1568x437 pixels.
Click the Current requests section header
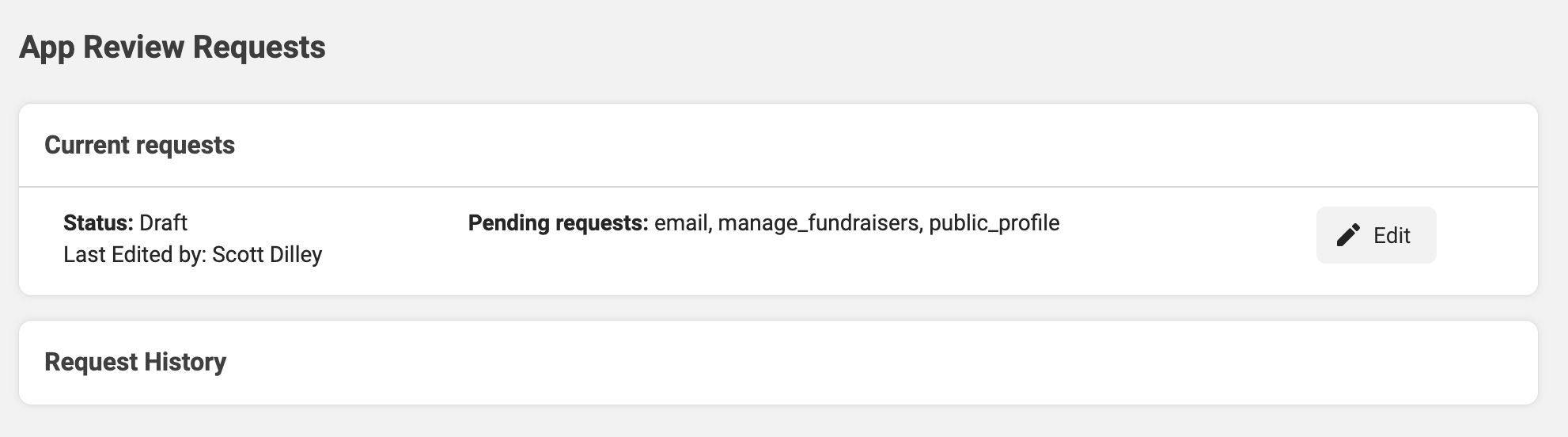(x=140, y=145)
